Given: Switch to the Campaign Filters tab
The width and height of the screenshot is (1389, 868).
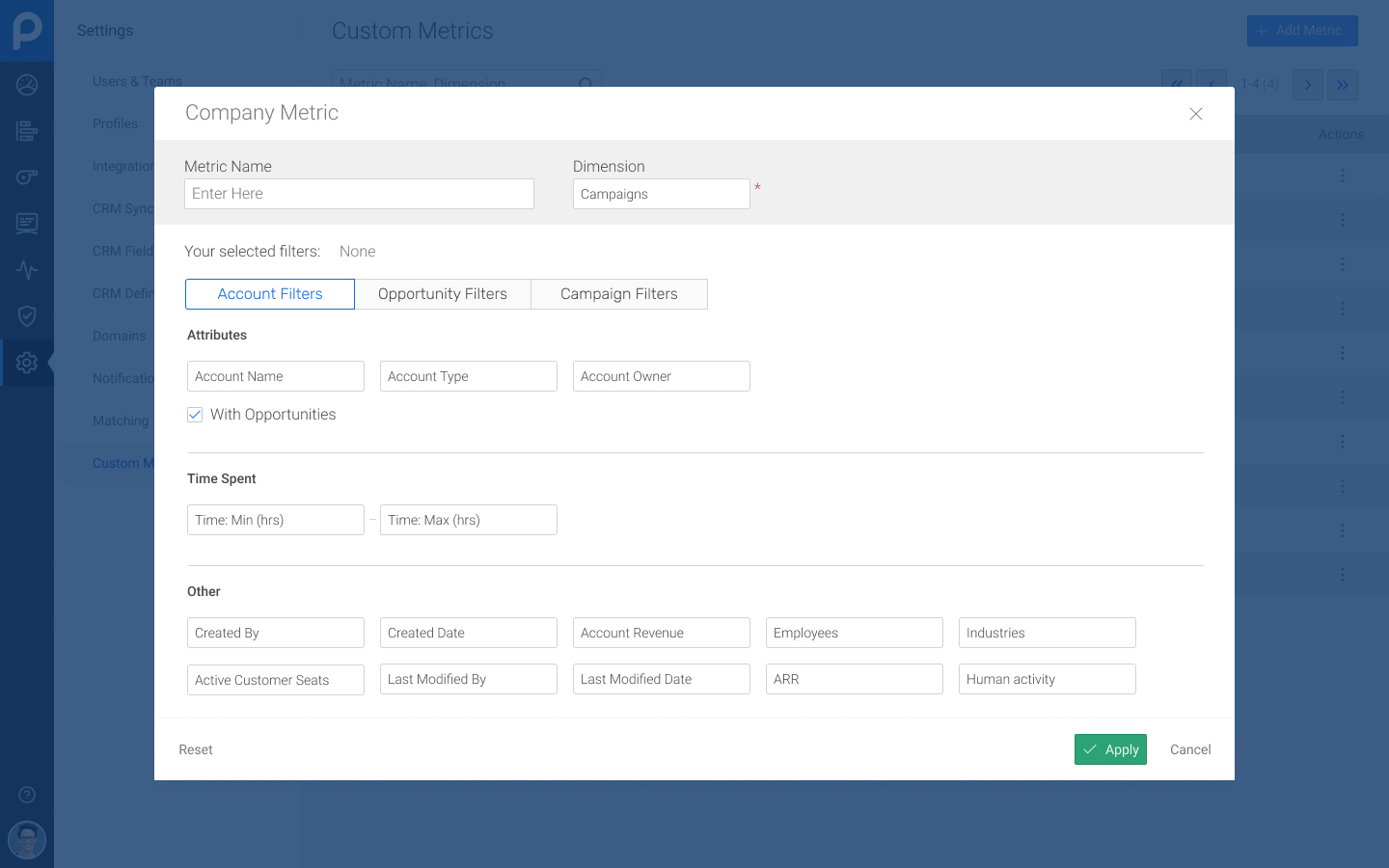Looking at the screenshot, I should click(619, 294).
